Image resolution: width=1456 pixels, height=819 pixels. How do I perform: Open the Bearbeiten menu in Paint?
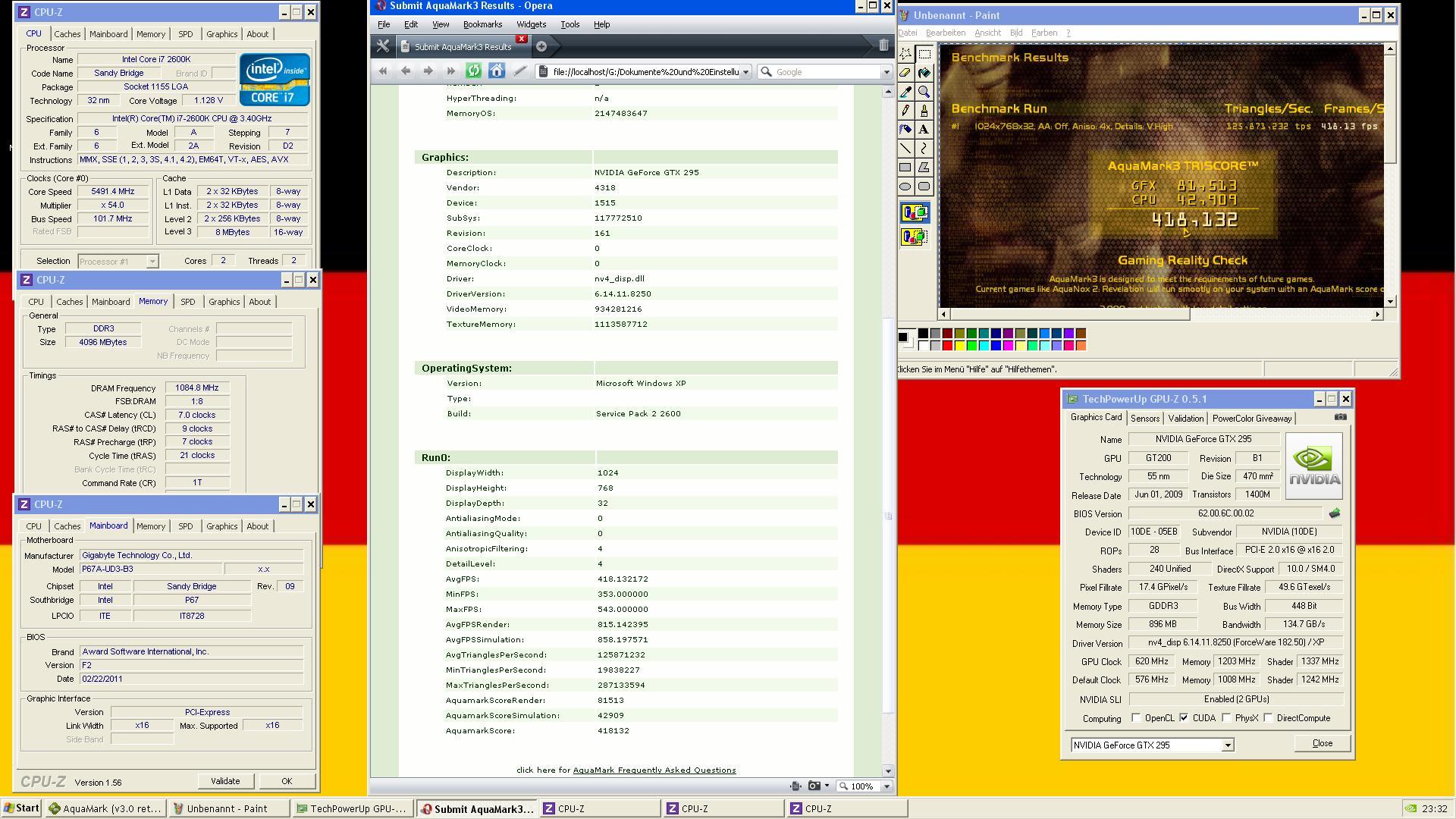point(946,33)
